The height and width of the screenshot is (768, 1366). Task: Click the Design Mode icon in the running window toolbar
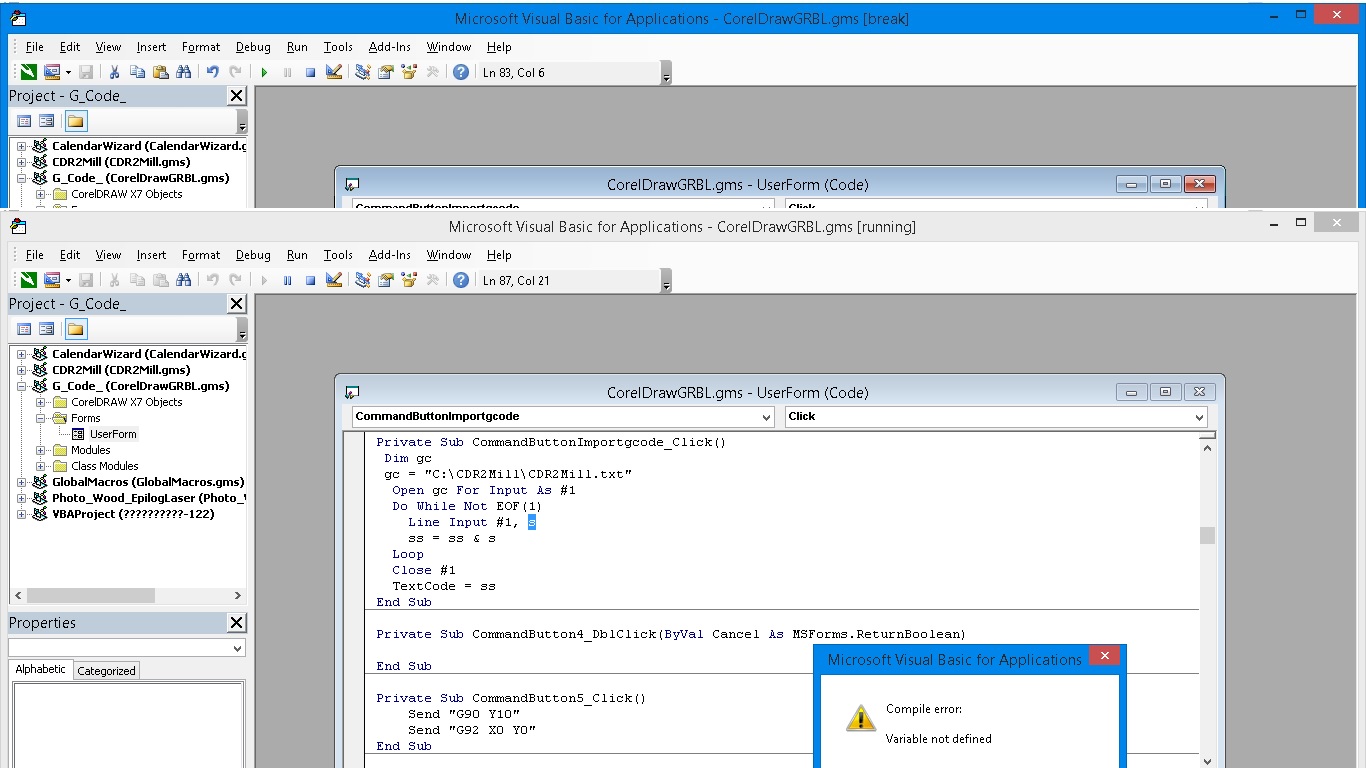point(334,281)
